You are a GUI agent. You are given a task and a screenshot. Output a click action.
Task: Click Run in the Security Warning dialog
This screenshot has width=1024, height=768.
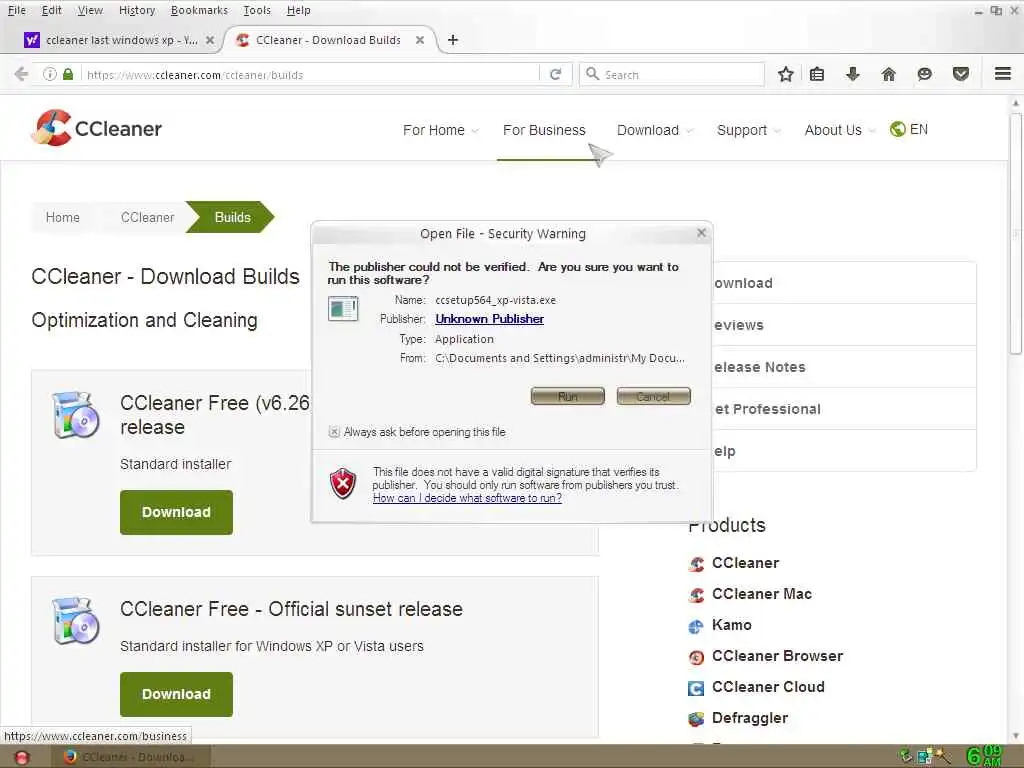click(568, 396)
